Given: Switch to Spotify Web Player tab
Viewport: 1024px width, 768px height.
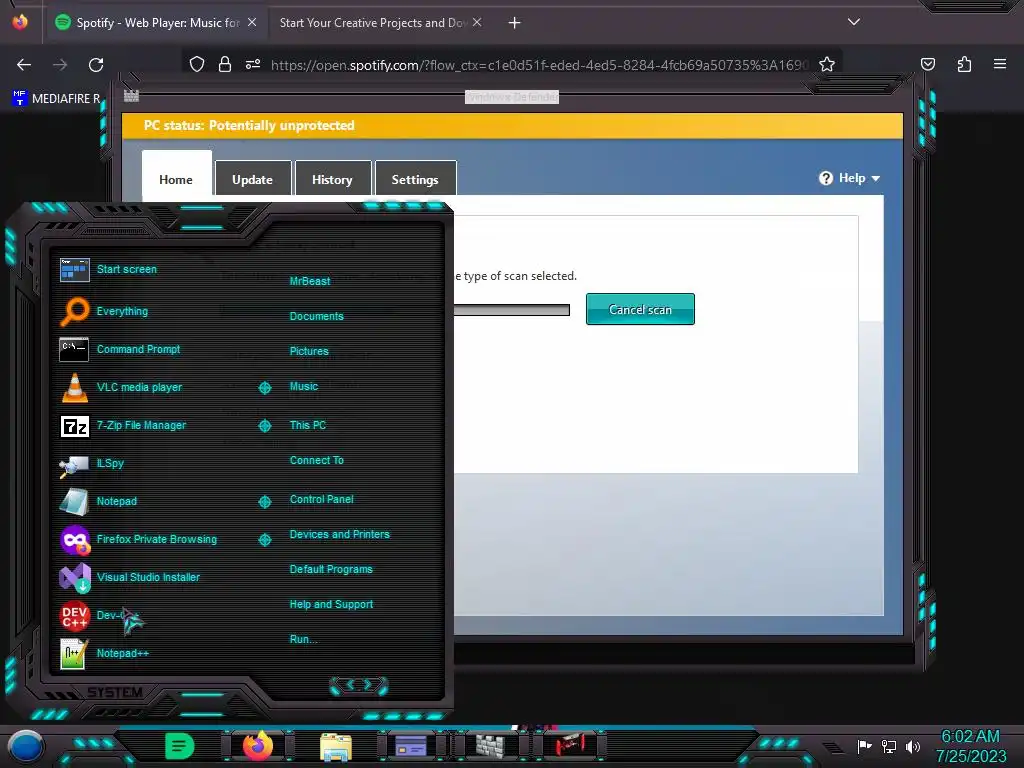Looking at the screenshot, I should coord(155,23).
